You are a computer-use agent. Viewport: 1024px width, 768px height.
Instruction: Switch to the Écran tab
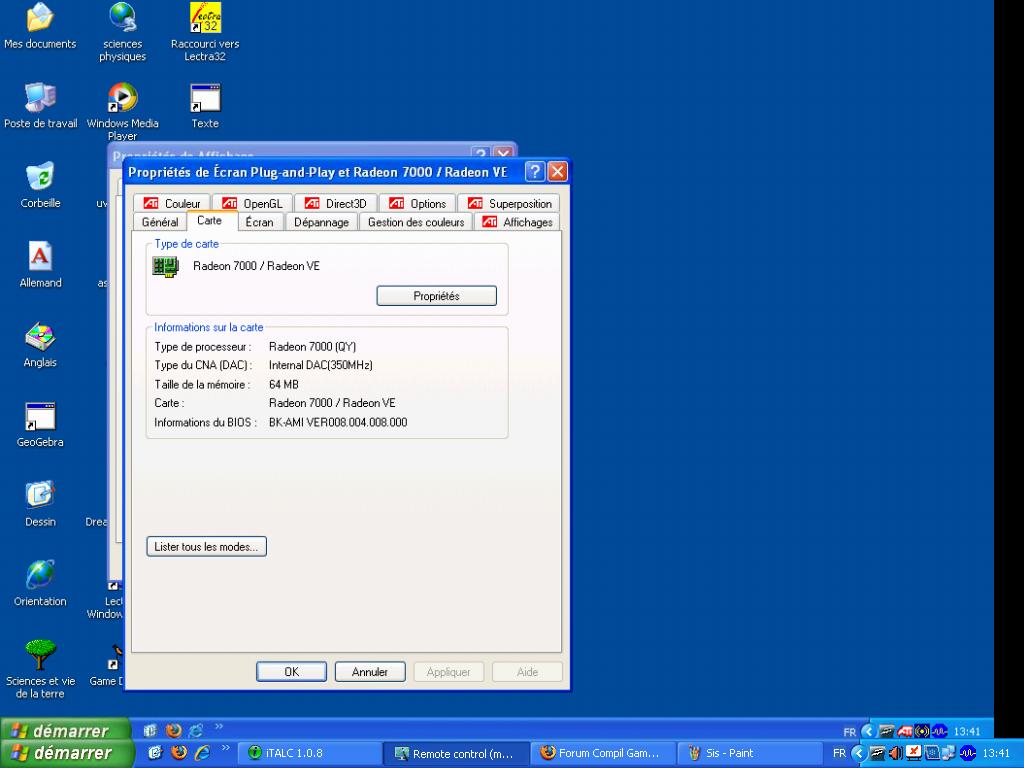260,222
